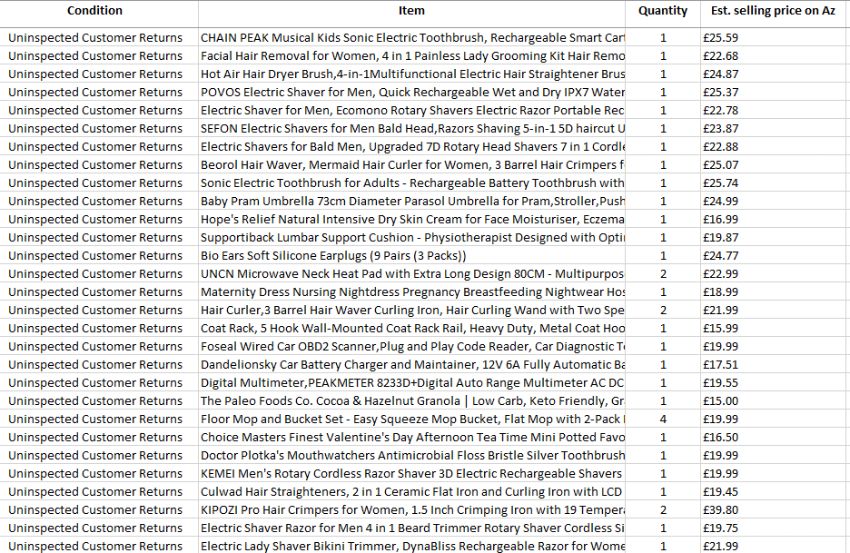Screen dimensions: 850x553
Task: Click Electric Shaver Razor 4 in 1 item
Action: pyautogui.click(x=412, y=528)
